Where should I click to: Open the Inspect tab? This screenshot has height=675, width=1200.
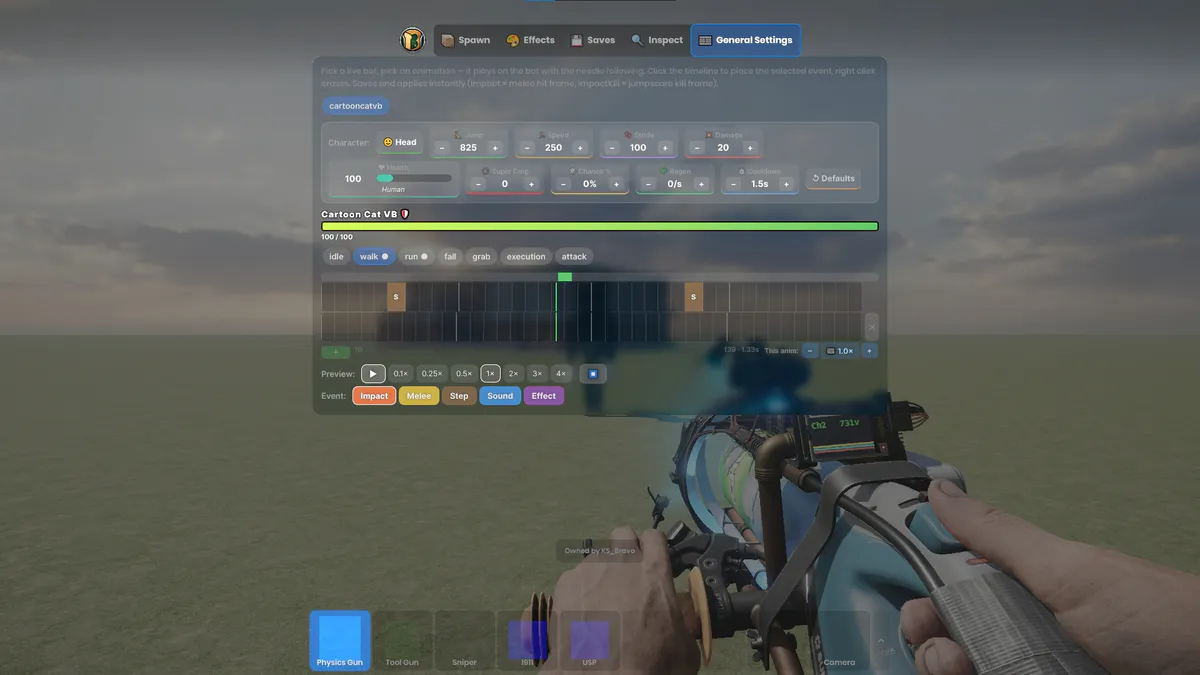coord(657,40)
